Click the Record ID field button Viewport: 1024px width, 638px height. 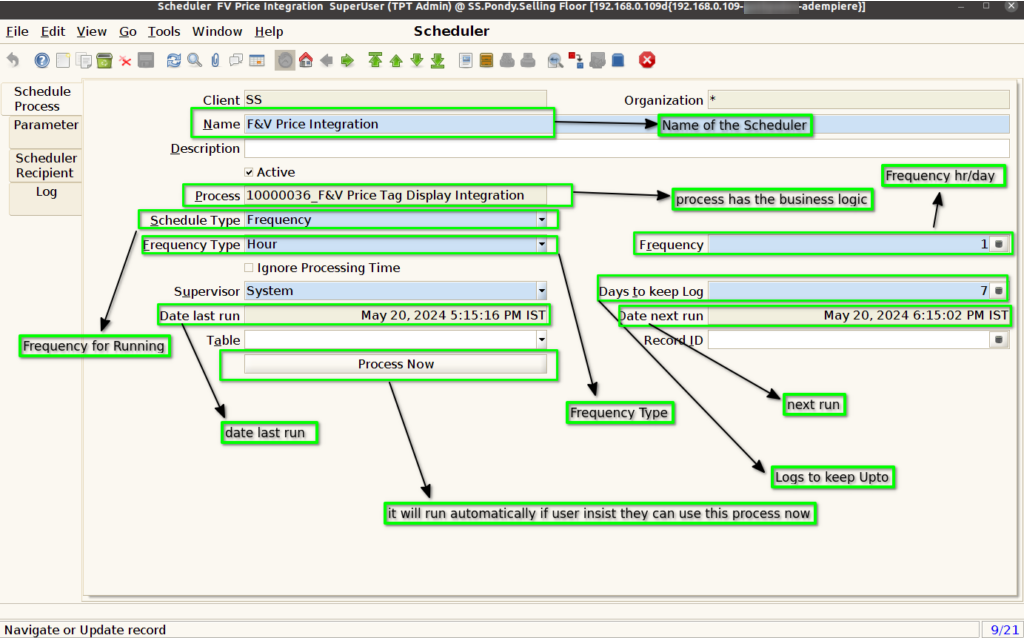[x=999, y=340]
